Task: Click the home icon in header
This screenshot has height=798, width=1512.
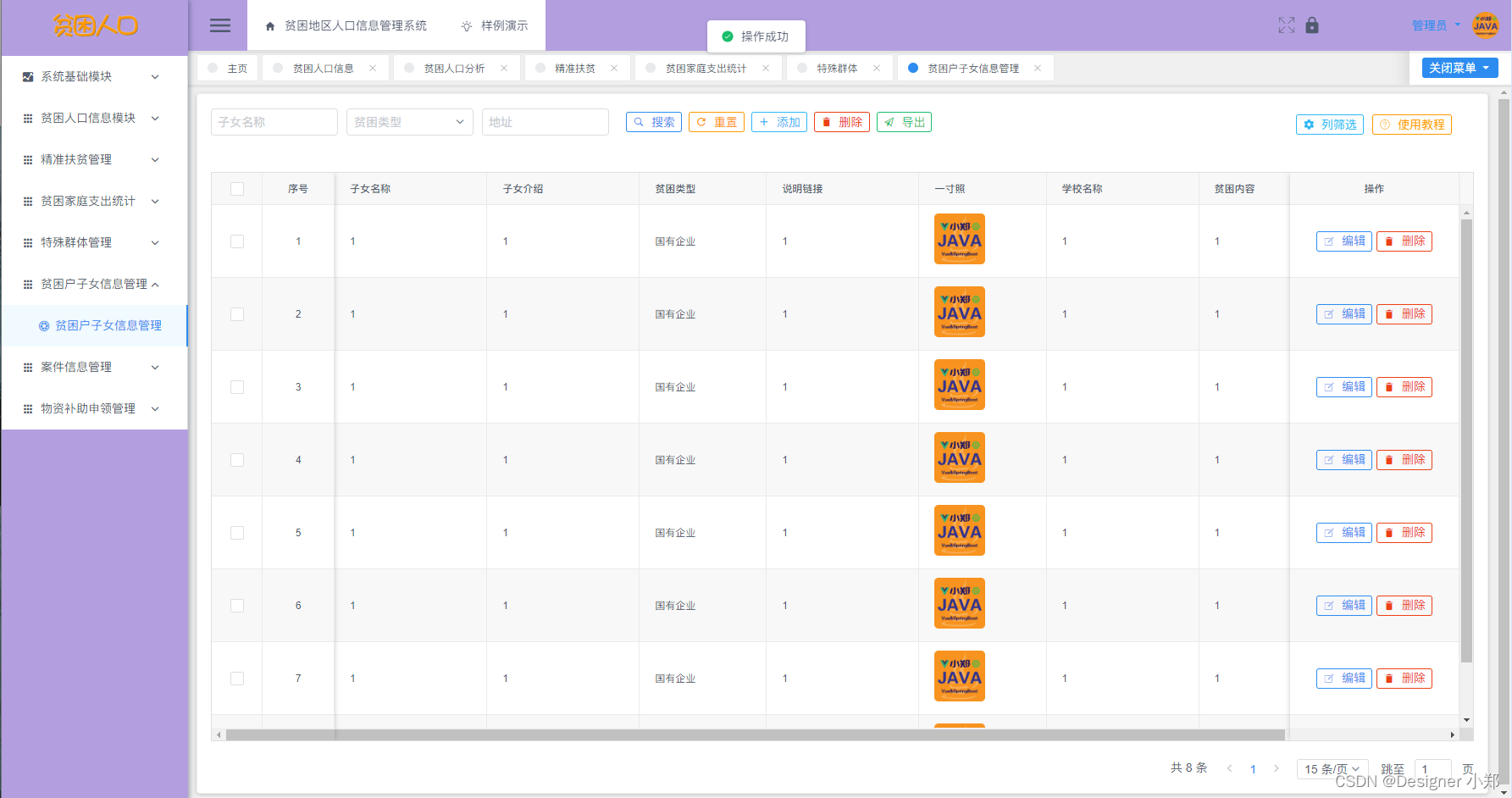Action: pyautogui.click(x=270, y=26)
